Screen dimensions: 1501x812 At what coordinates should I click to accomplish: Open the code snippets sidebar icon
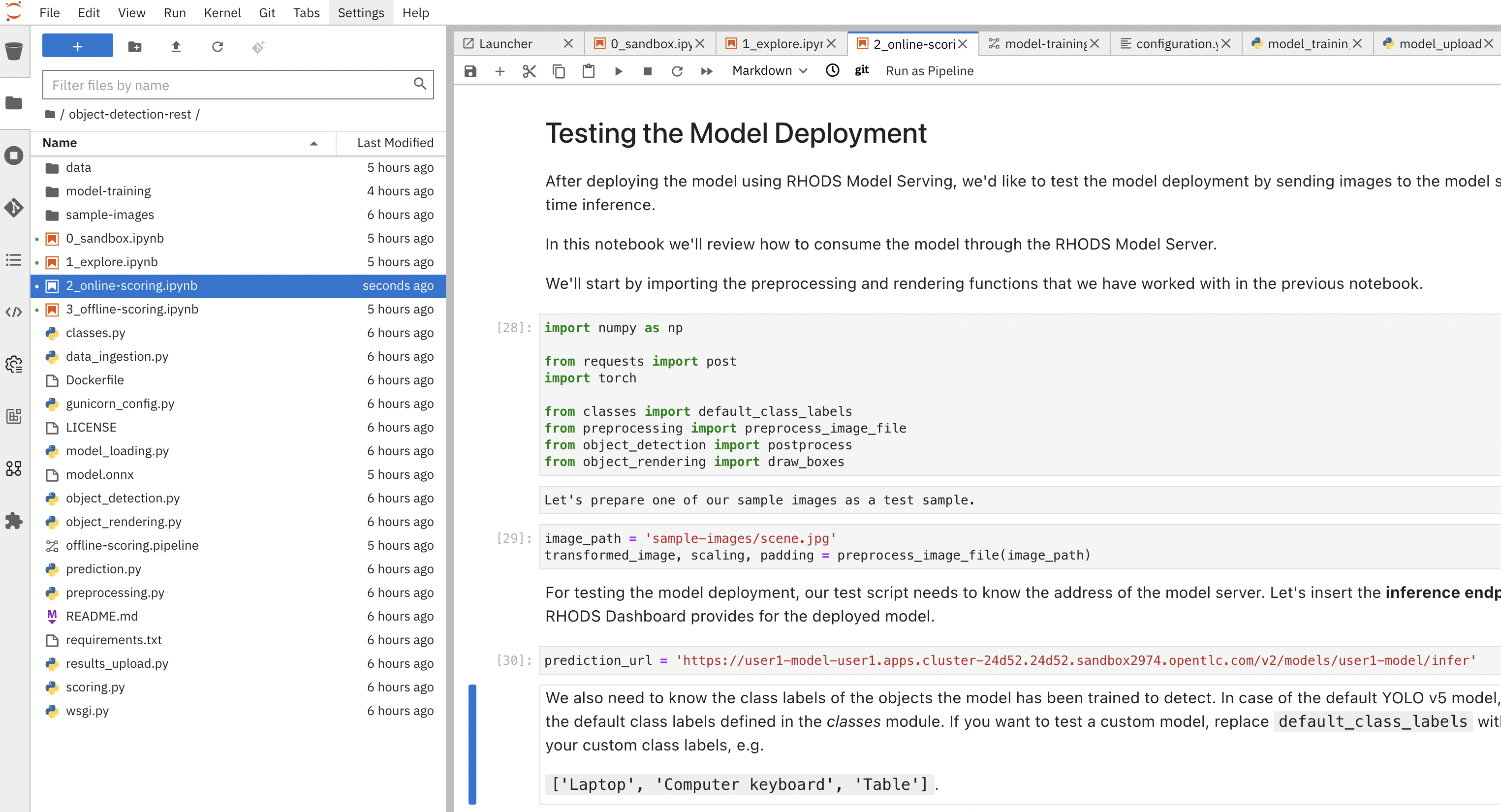pos(14,312)
